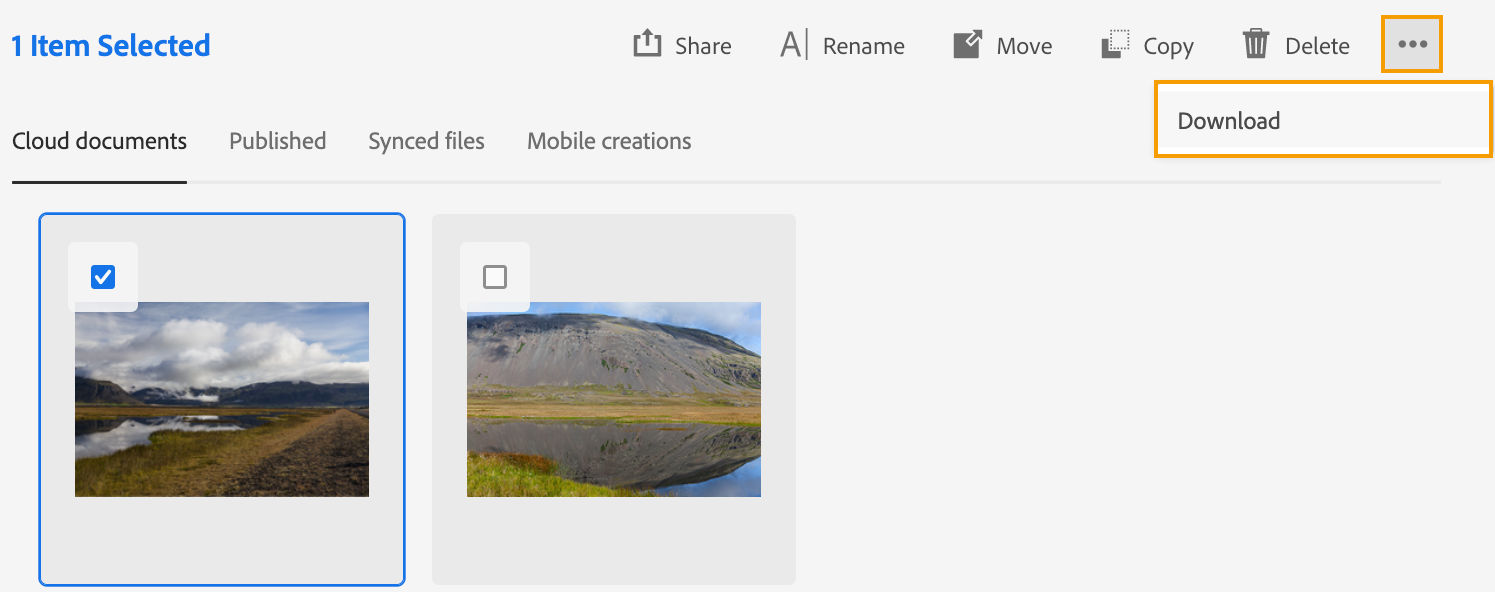Select the Rename icon

pyautogui.click(x=791, y=43)
